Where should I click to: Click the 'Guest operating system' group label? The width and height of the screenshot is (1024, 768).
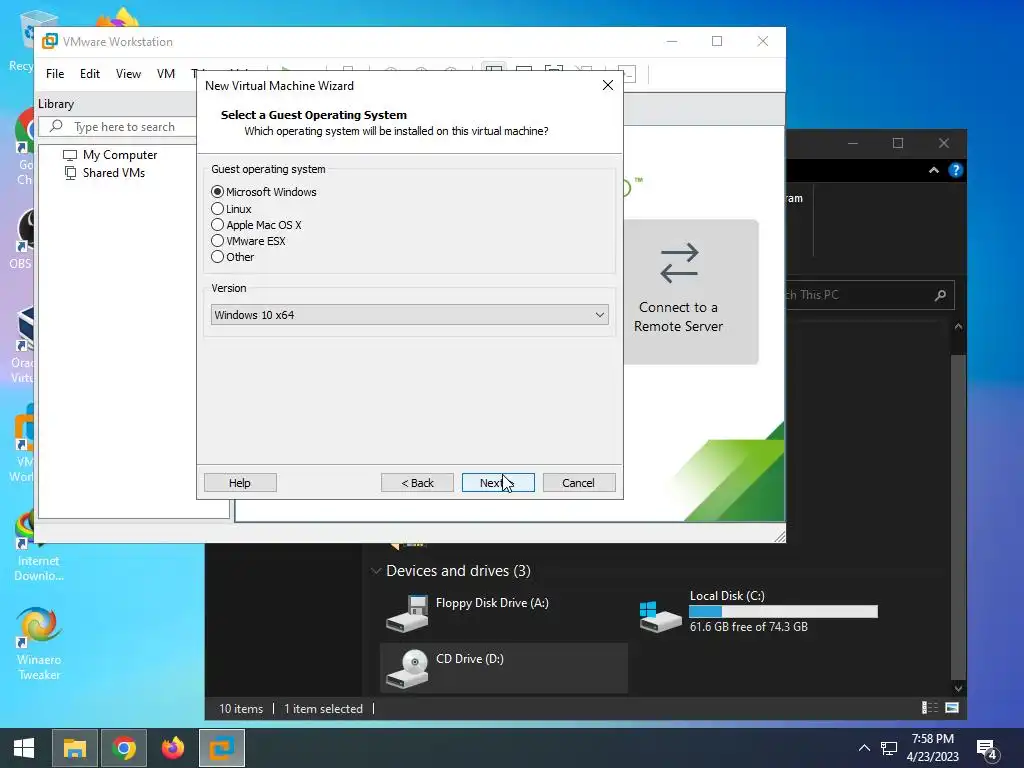pos(268,169)
